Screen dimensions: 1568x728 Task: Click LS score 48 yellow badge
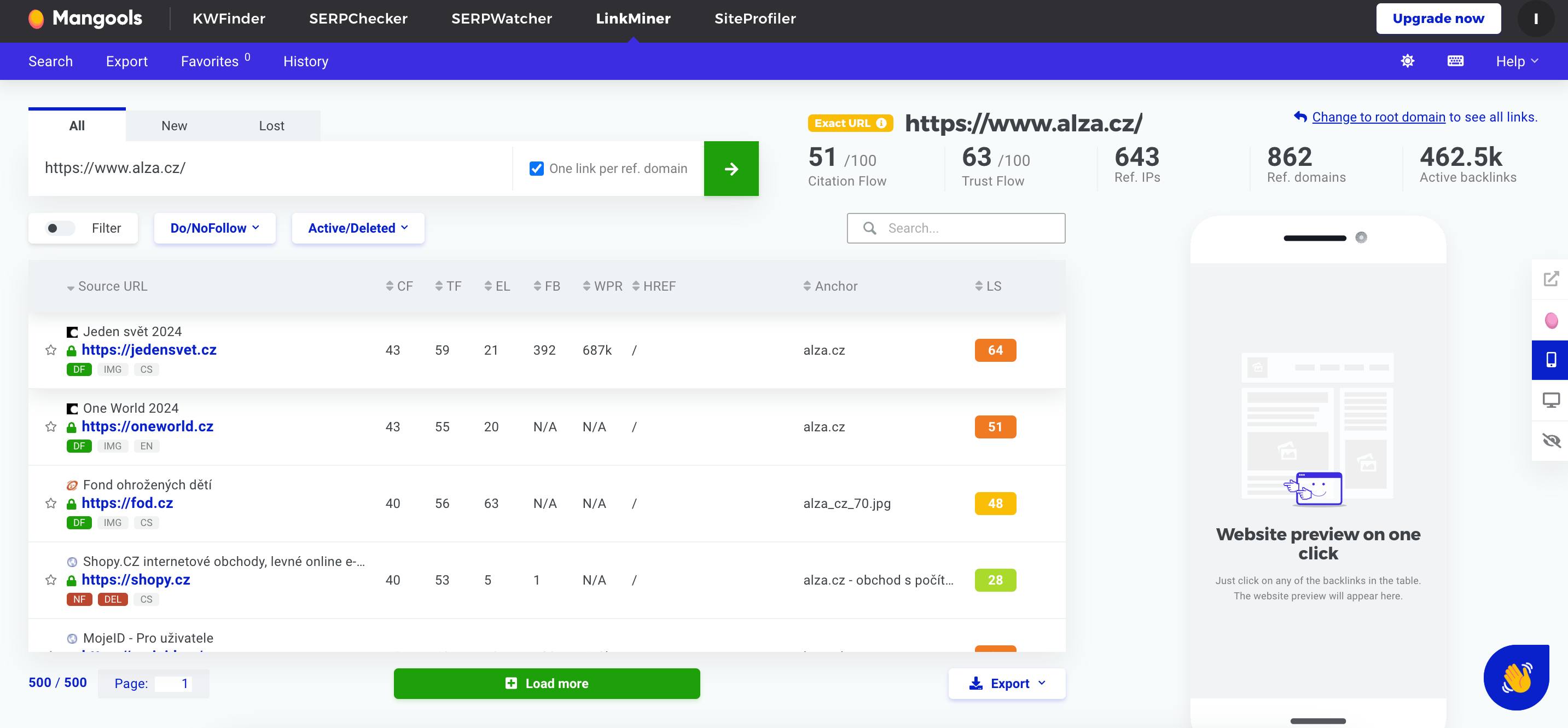point(995,504)
